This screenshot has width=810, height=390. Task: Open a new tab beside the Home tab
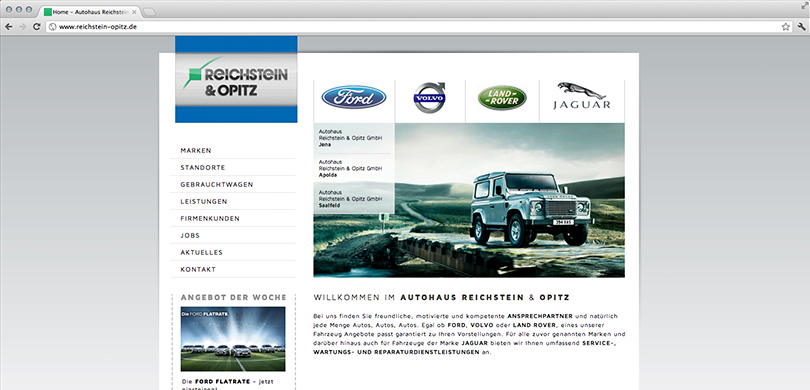point(149,11)
